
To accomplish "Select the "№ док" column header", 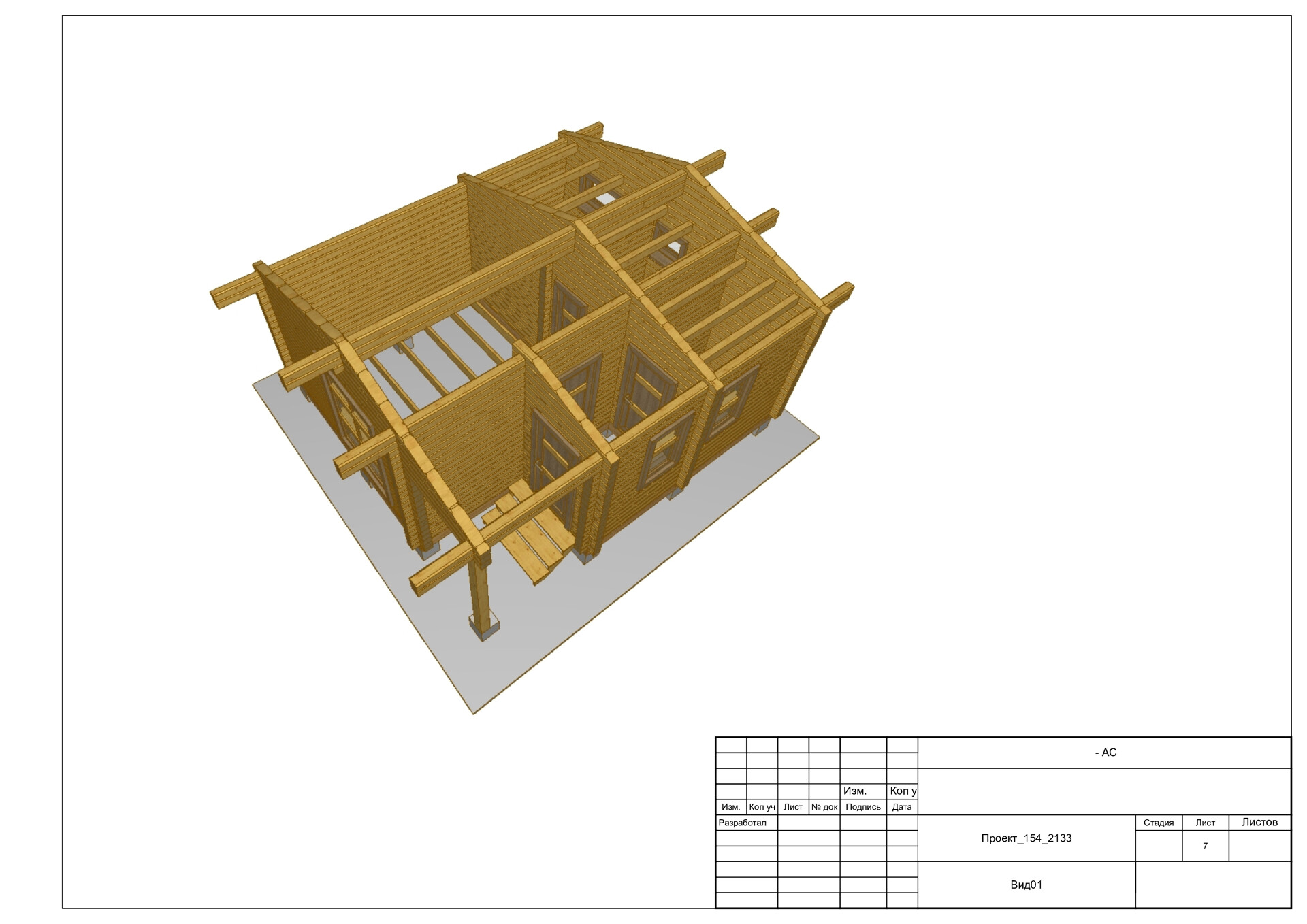I will coord(824,807).
